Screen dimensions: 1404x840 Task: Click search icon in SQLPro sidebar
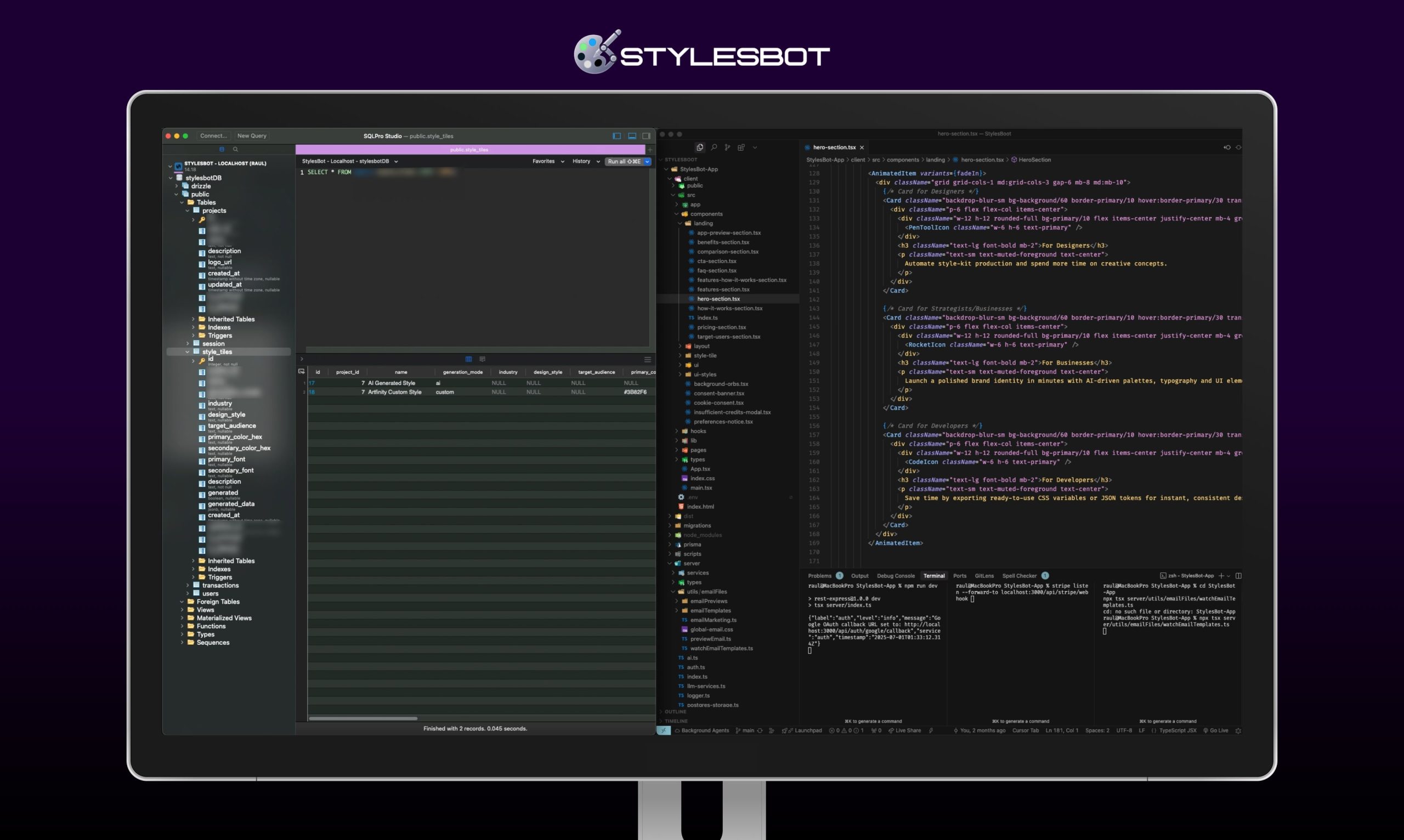click(x=235, y=150)
